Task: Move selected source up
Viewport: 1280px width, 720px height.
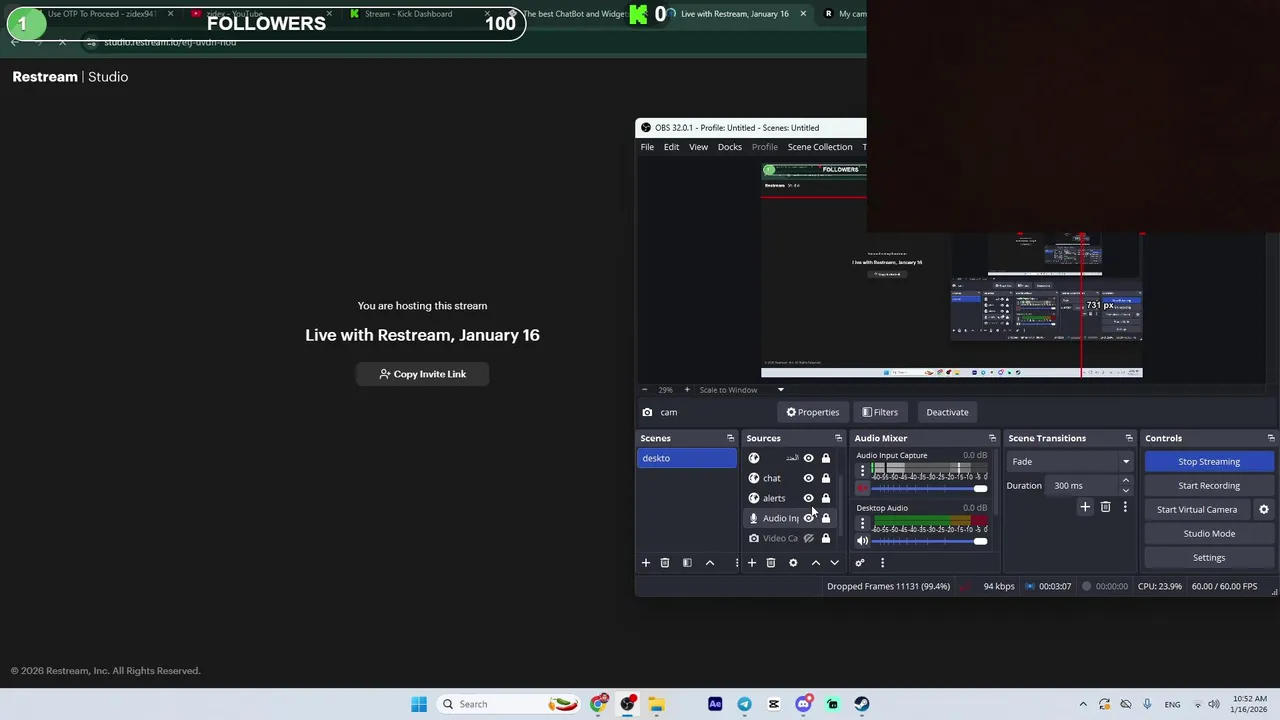Action: tap(816, 563)
